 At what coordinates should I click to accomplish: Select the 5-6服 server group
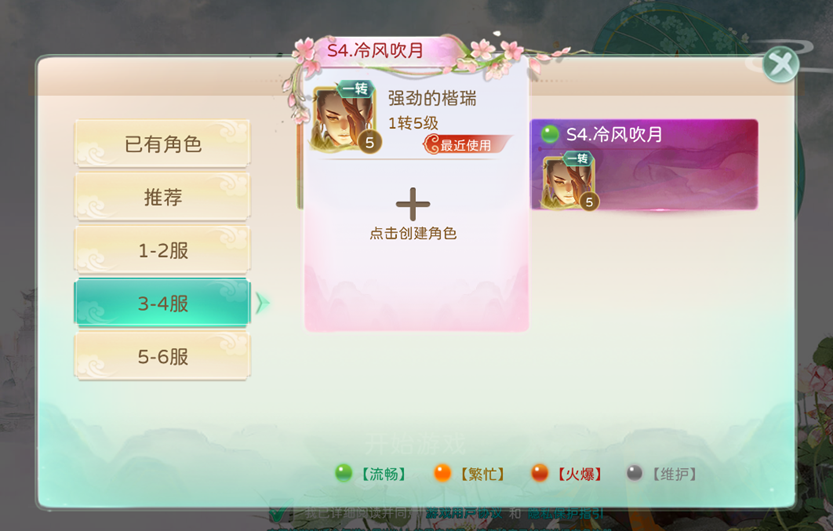pyautogui.click(x=162, y=356)
